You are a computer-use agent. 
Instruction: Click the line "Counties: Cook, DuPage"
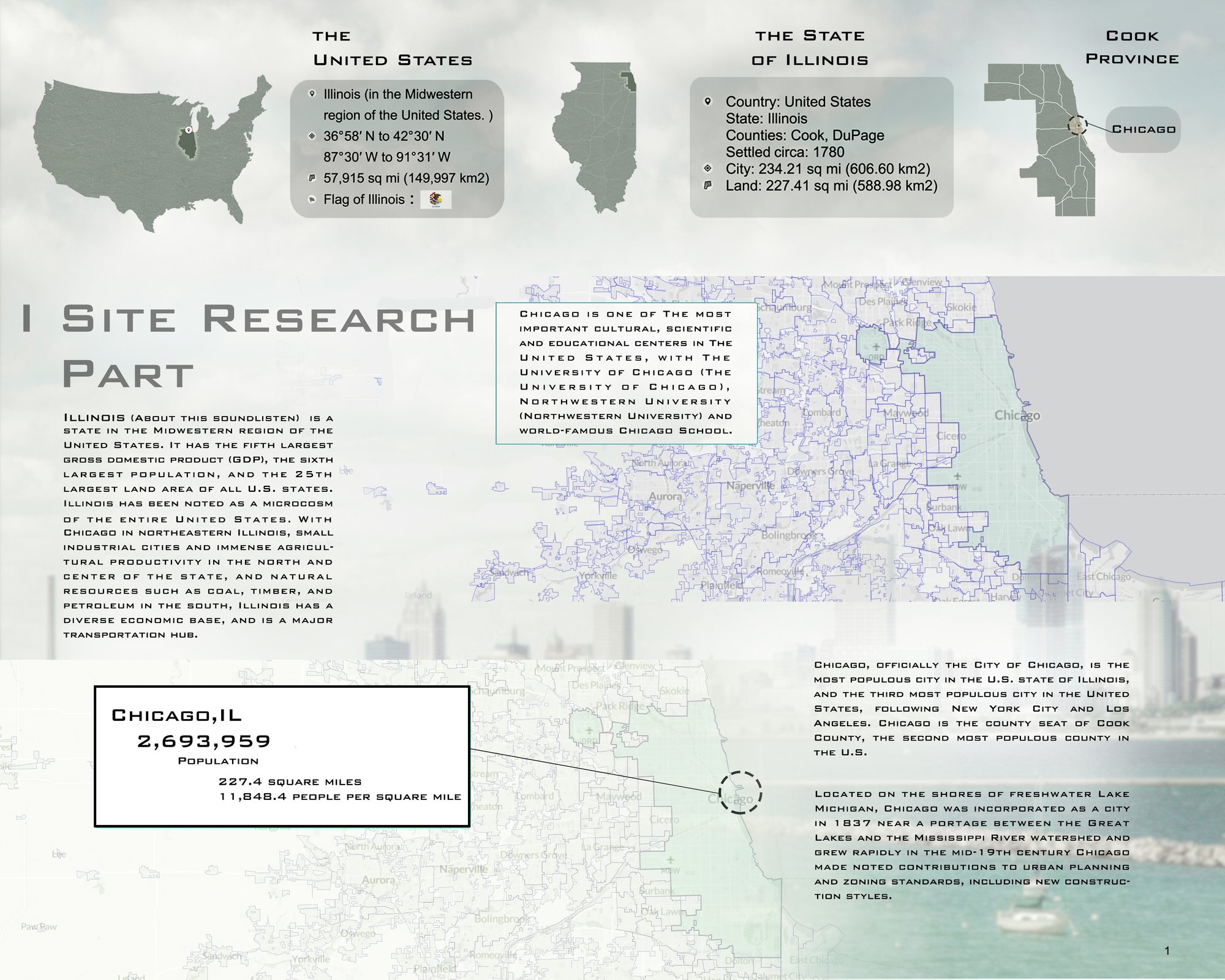(x=805, y=135)
